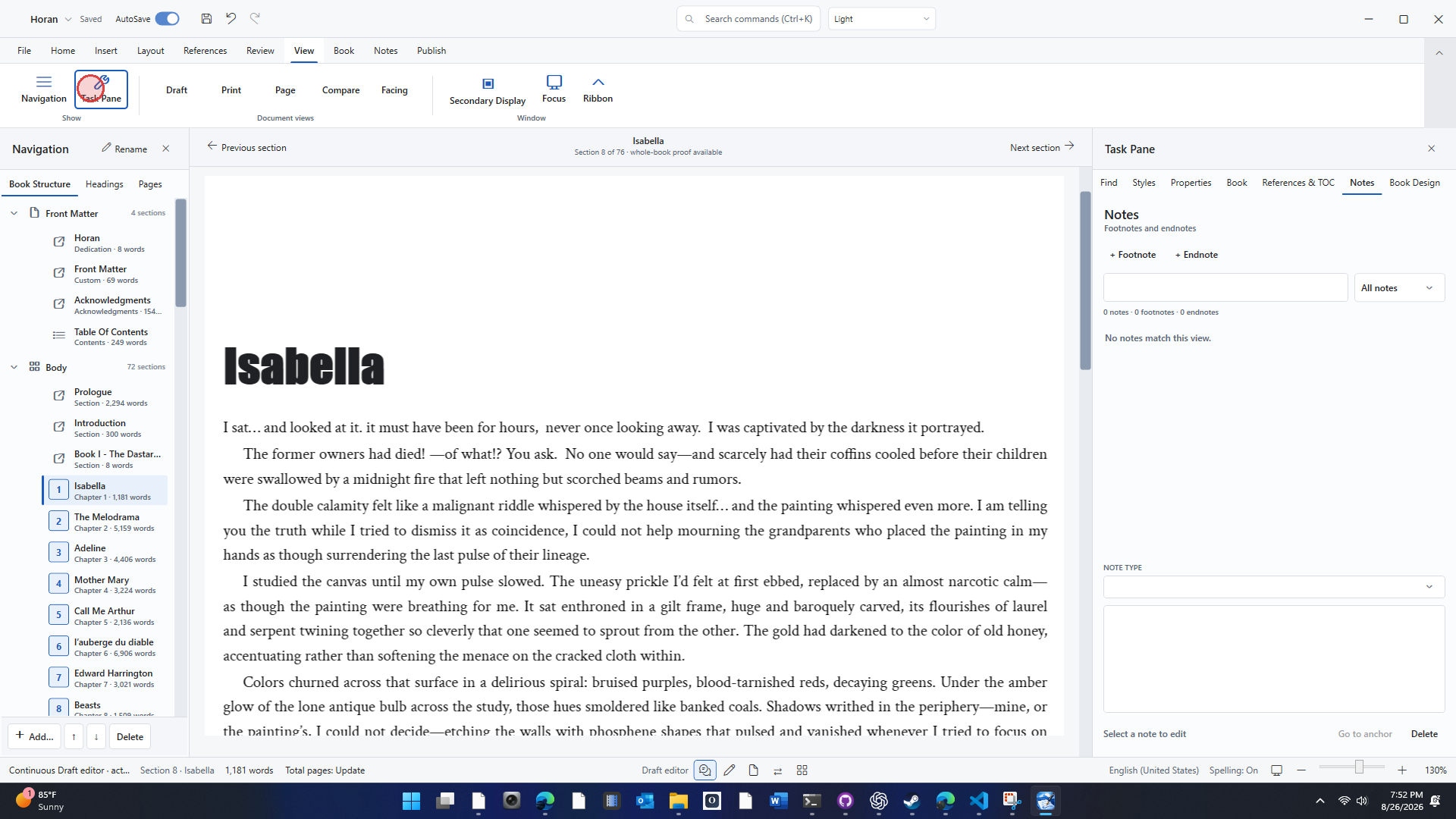Click Rename in the Navigation pane
Screen dimensions: 1456x819
[124, 149]
